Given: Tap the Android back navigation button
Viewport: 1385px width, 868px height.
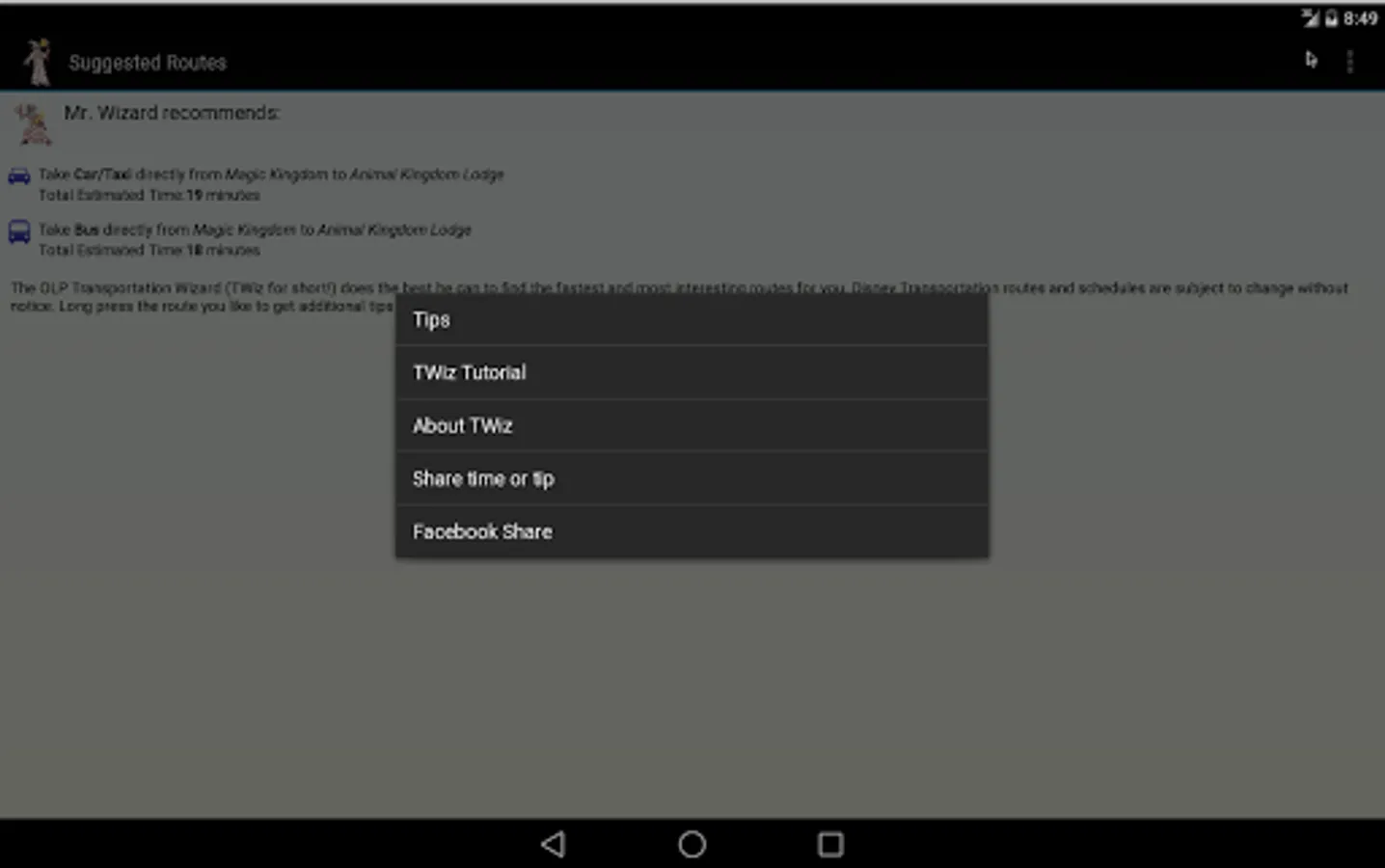Looking at the screenshot, I should pyautogui.click(x=554, y=845).
